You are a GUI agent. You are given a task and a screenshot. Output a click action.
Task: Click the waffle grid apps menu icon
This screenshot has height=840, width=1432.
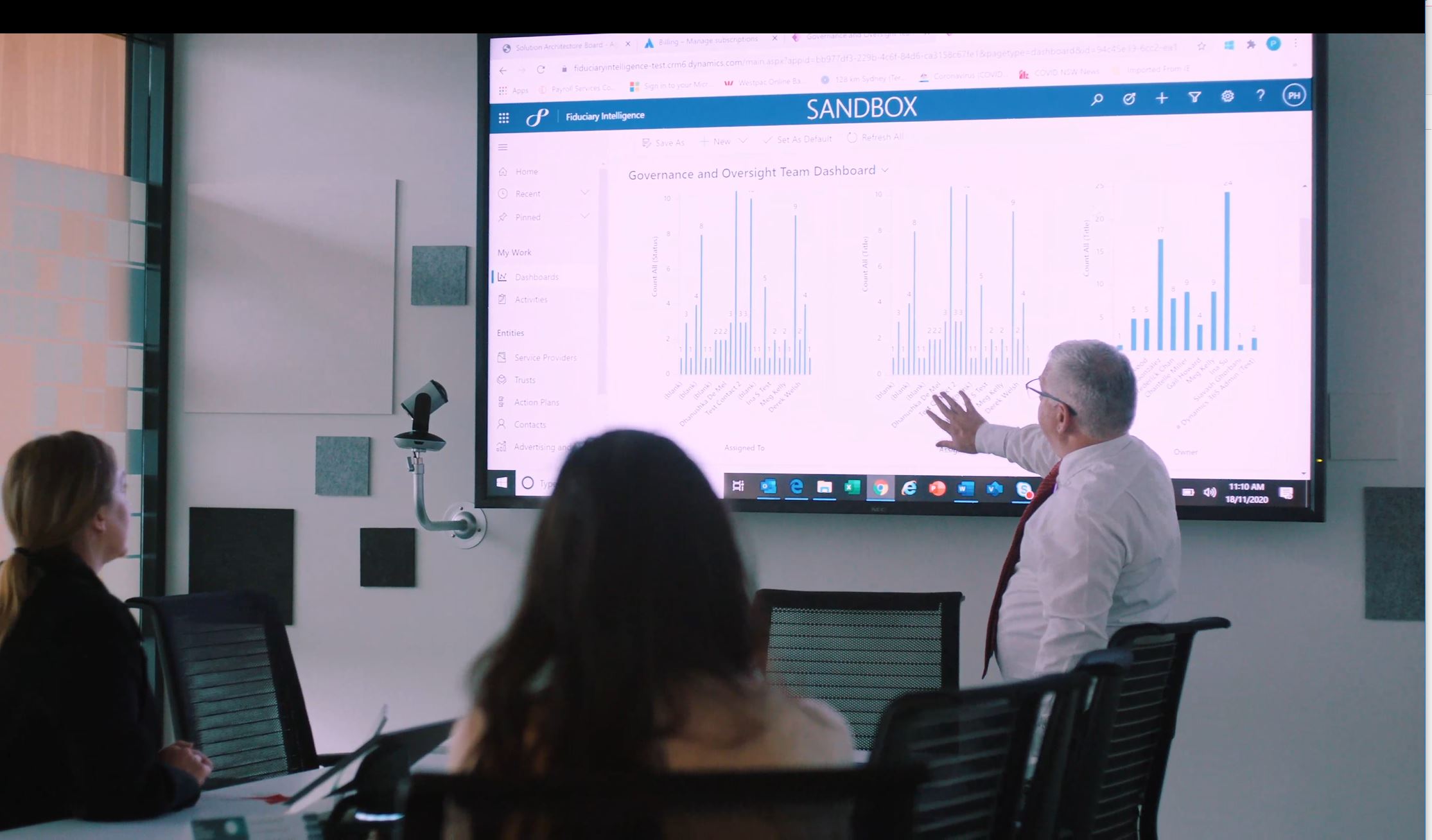click(505, 117)
